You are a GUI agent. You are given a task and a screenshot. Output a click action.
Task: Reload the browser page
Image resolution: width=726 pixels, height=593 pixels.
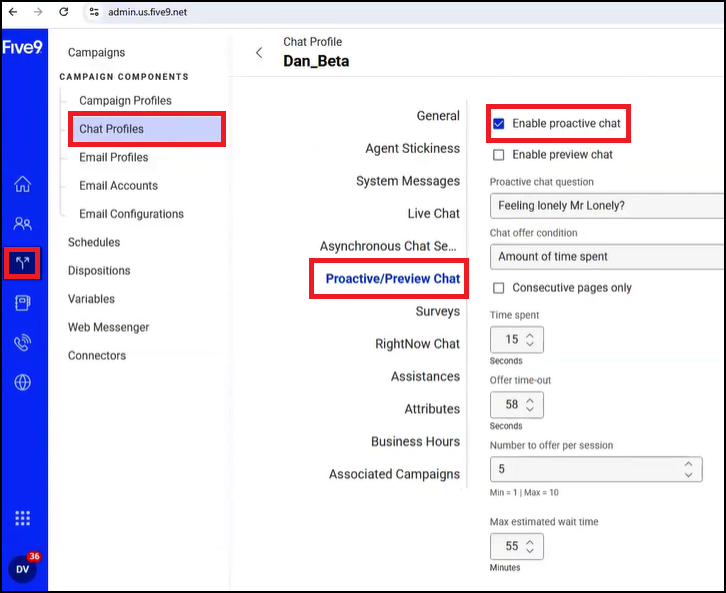click(x=63, y=12)
